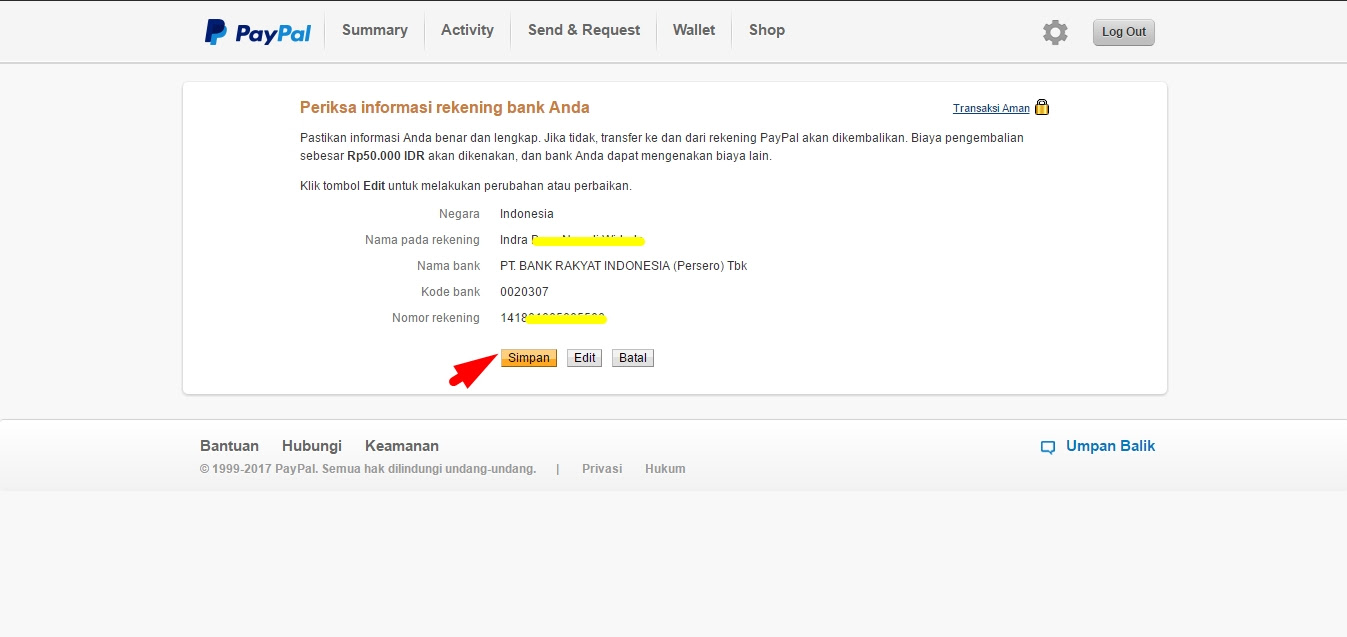Click the Nama bank label
The image size is (1347, 637).
click(448, 266)
